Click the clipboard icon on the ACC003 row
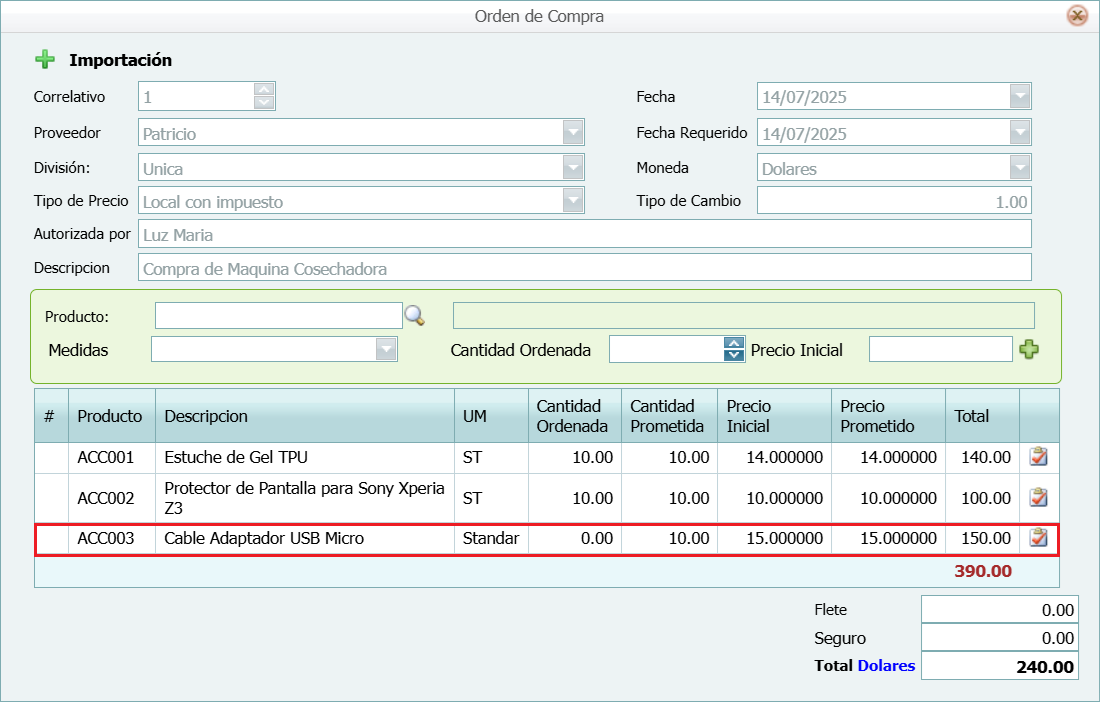The image size is (1100, 702). click(1037, 538)
